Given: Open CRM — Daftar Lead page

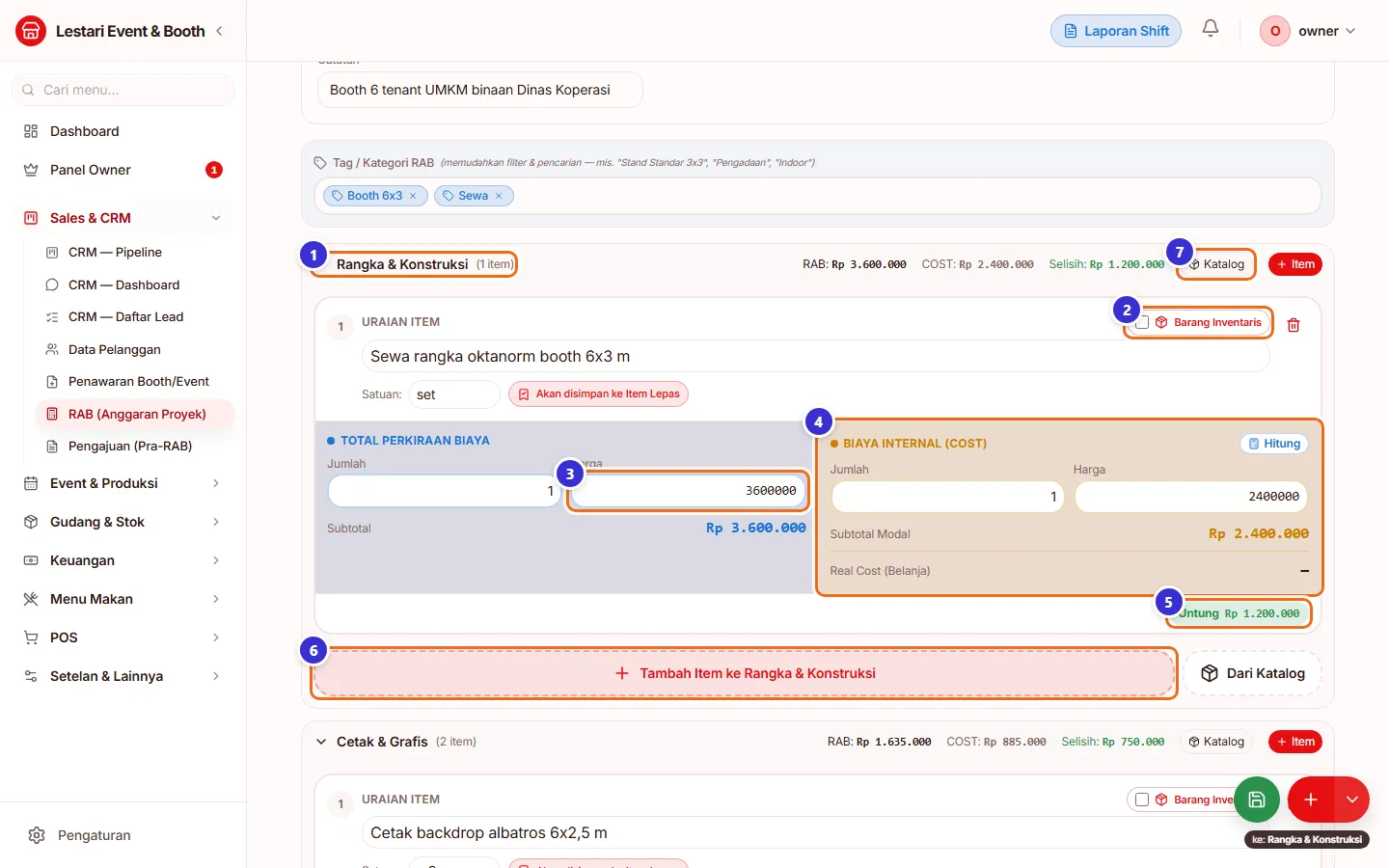Looking at the screenshot, I should pos(134,317).
